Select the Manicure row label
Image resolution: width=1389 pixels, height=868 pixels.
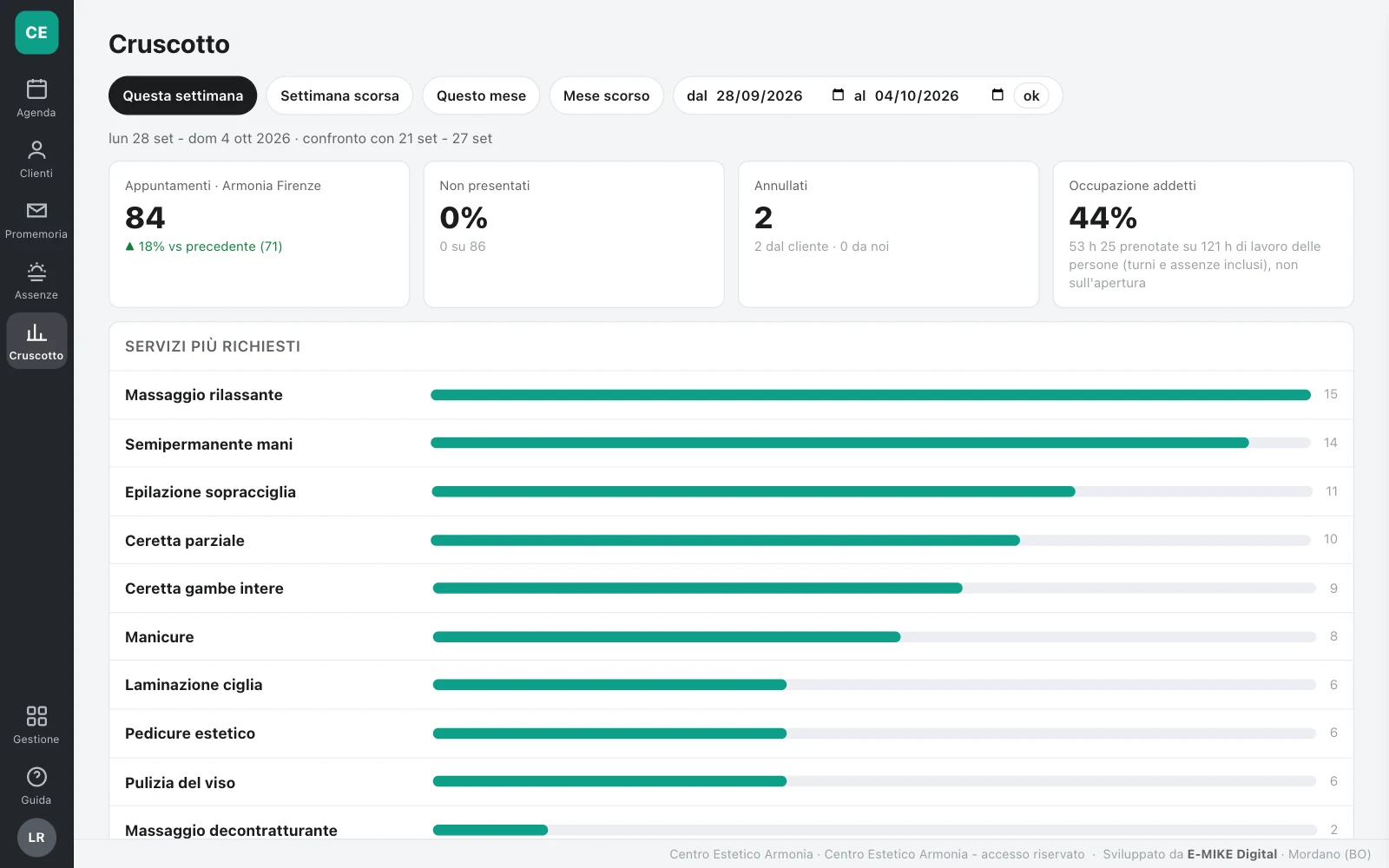tap(160, 637)
